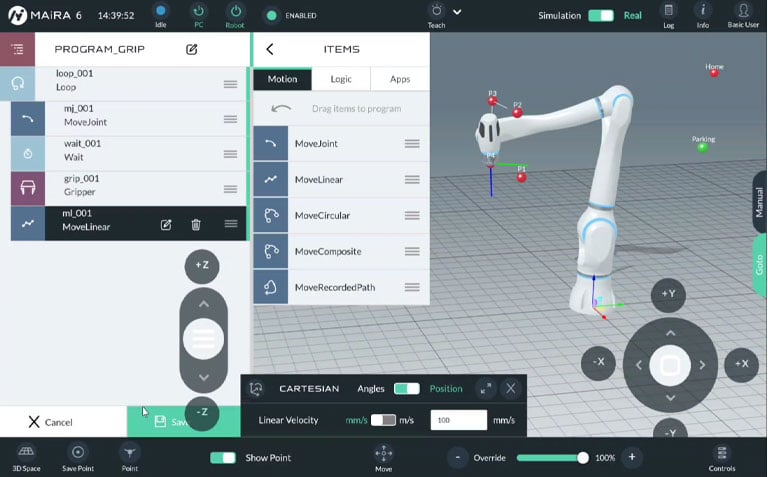Toggle the Show Point switch

pos(223,458)
